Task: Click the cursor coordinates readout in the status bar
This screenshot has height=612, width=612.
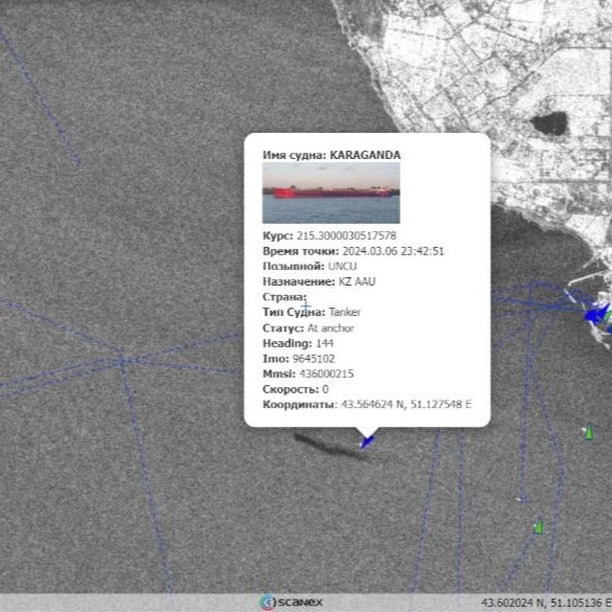Action: click(x=545, y=603)
